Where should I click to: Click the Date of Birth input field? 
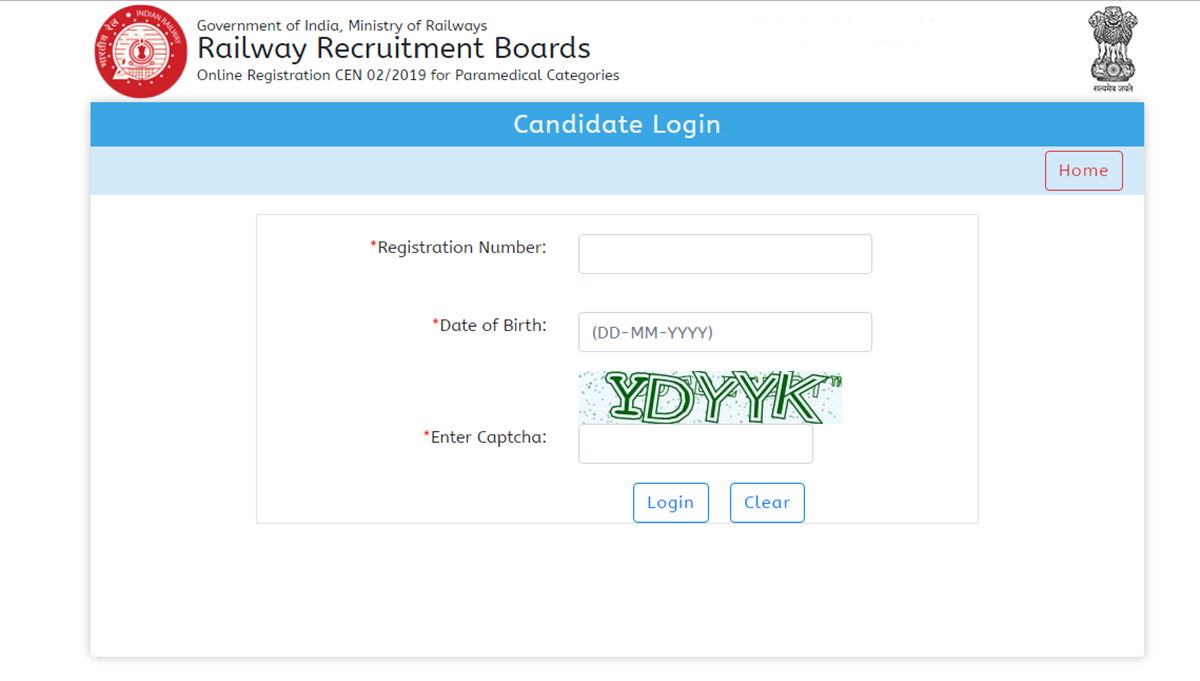pos(725,332)
